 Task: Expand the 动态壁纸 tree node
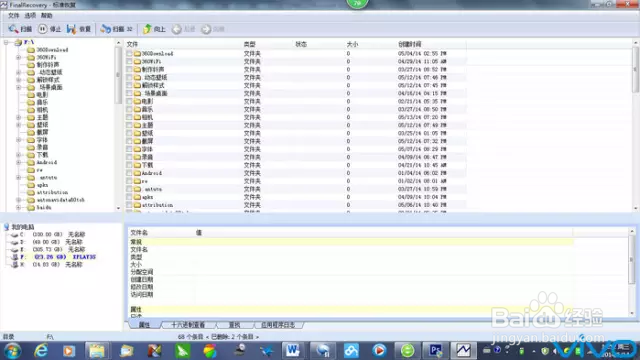coord(18,72)
